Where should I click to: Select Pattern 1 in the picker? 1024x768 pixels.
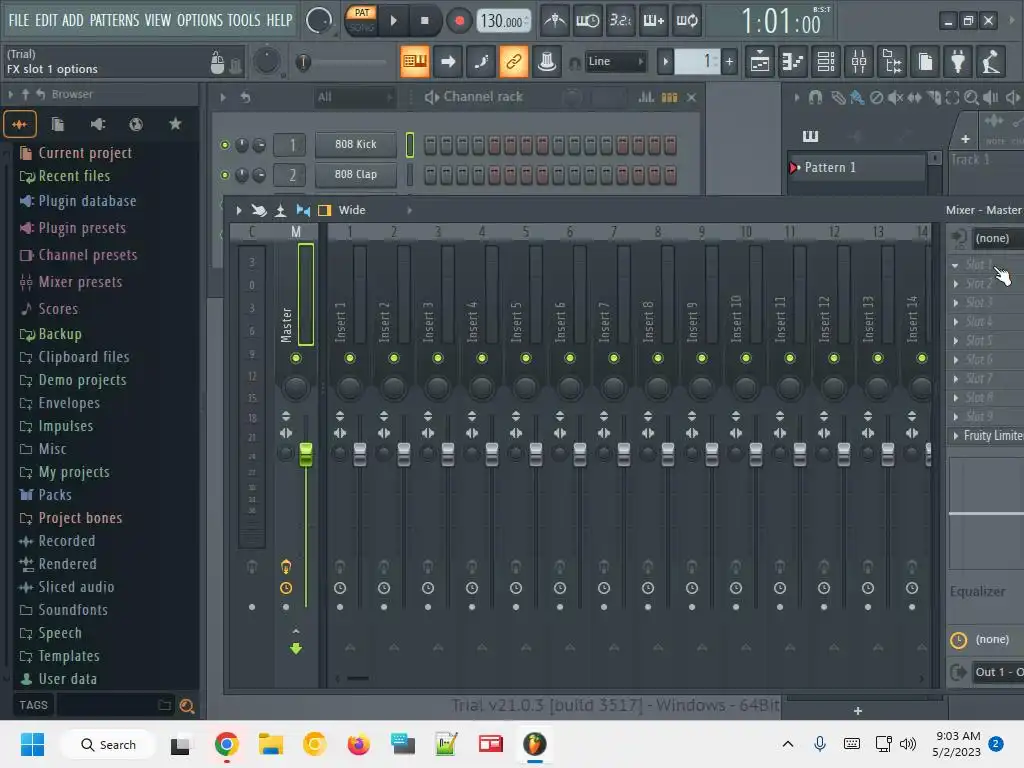(856, 168)
